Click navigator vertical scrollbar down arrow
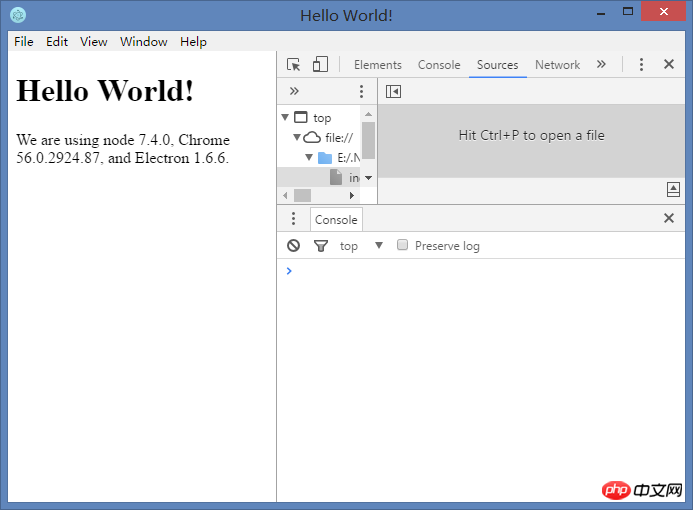693x510 pixels. [x=368, y=178]
